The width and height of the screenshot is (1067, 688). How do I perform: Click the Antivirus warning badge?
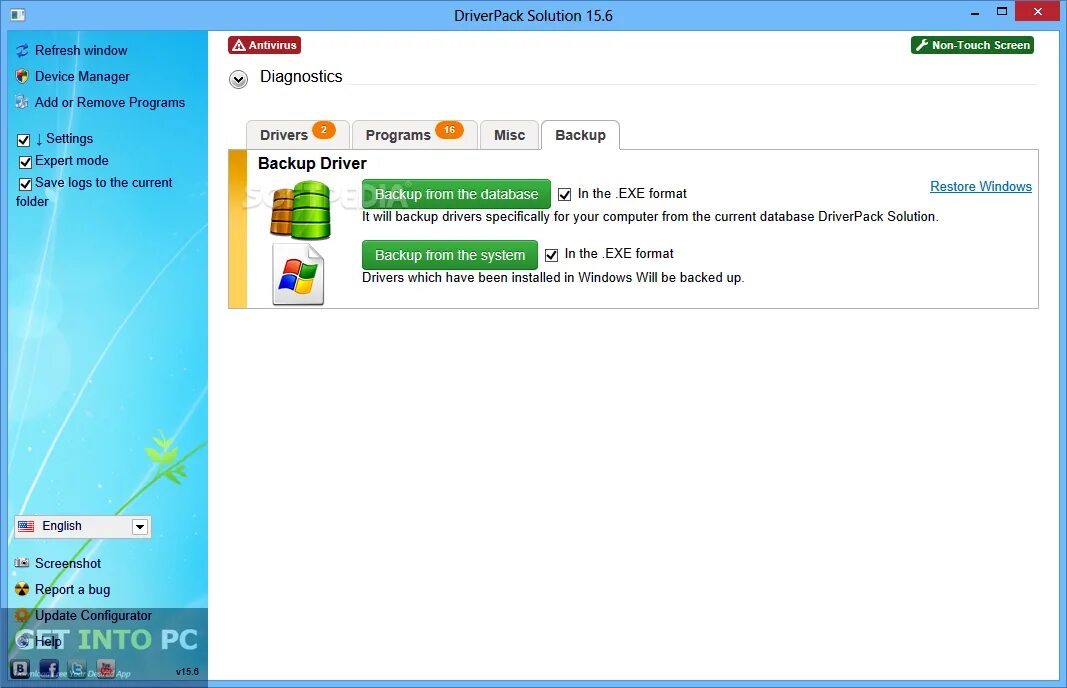click(x=264, y=45)
